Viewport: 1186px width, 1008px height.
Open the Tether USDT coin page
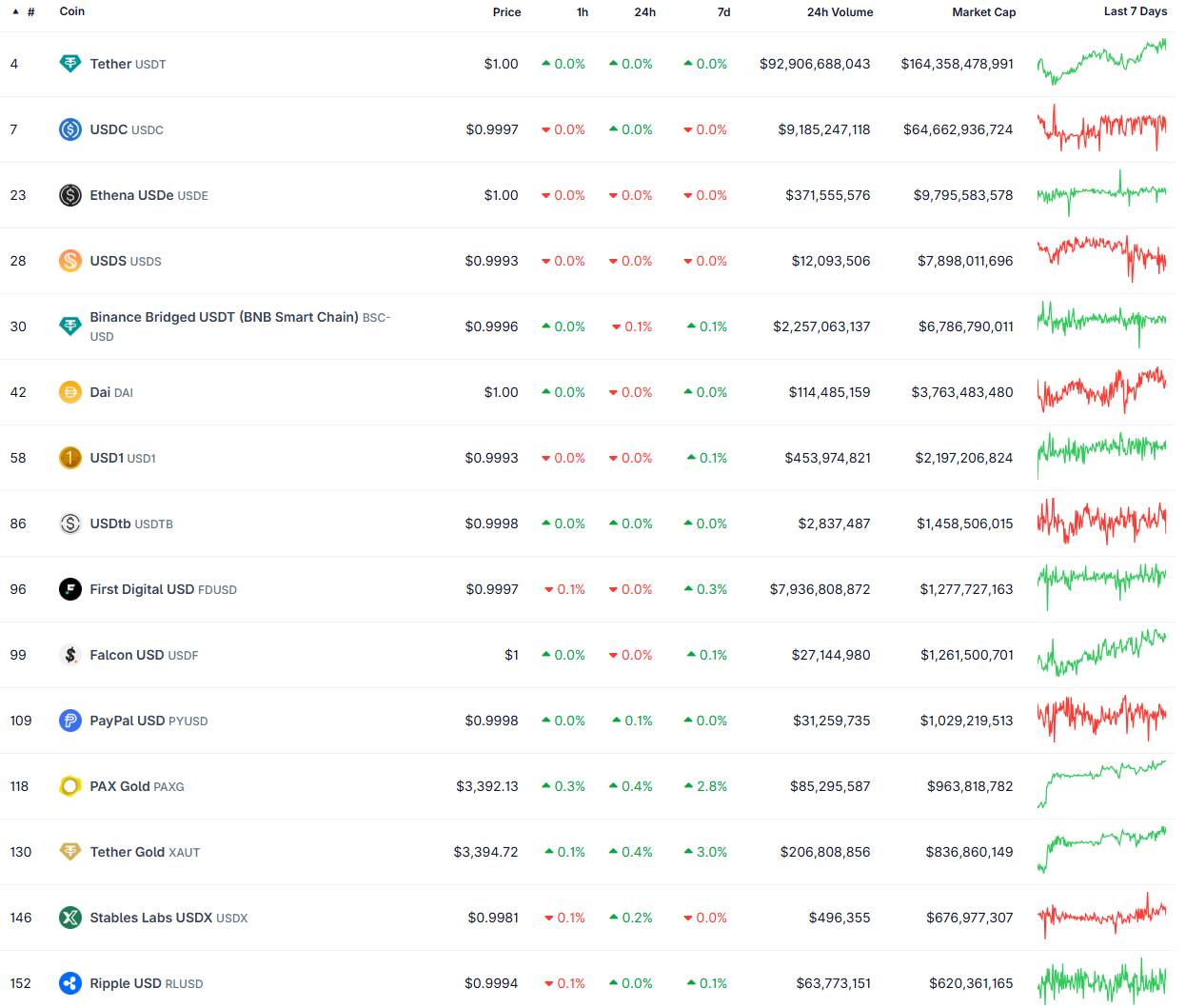coord(128,64)
